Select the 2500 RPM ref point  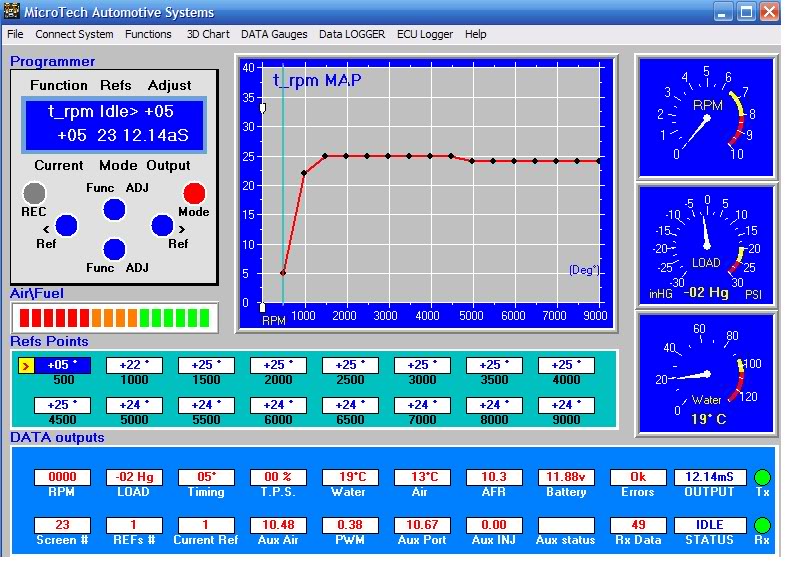pos(350,365)
